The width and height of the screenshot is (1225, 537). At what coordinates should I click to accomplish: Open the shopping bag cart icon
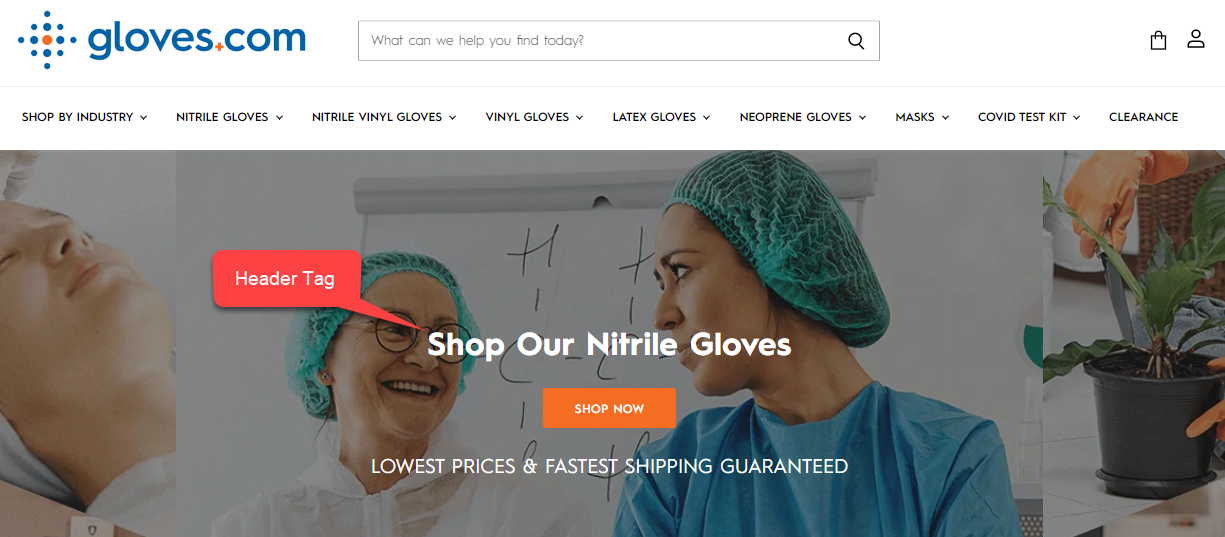(1158, 40)
